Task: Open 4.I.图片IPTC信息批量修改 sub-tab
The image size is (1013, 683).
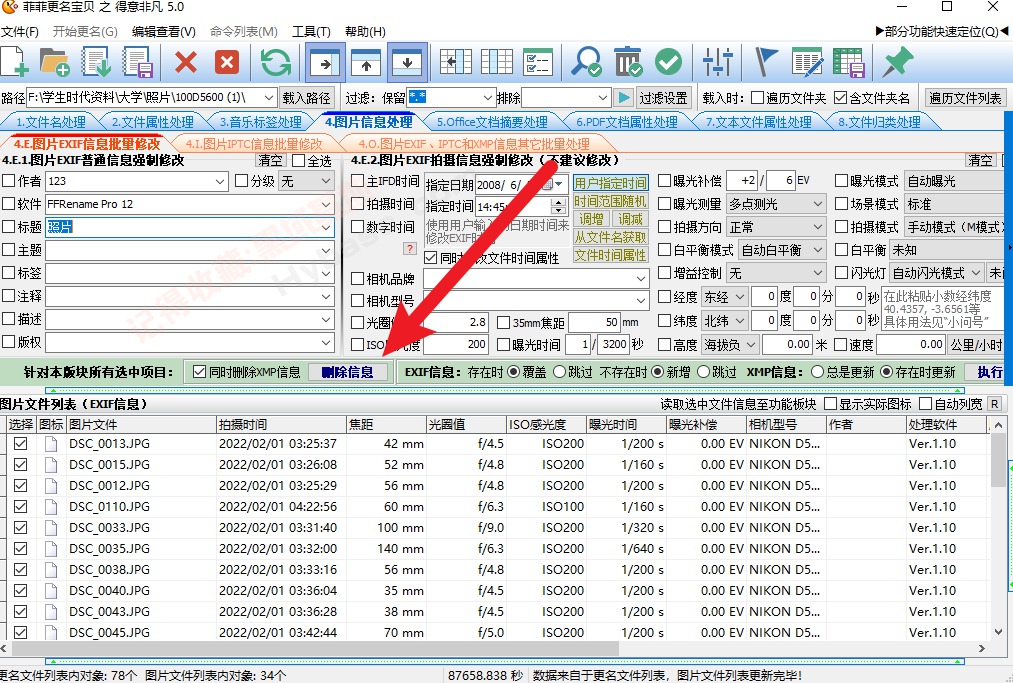Action: [254, 143]
